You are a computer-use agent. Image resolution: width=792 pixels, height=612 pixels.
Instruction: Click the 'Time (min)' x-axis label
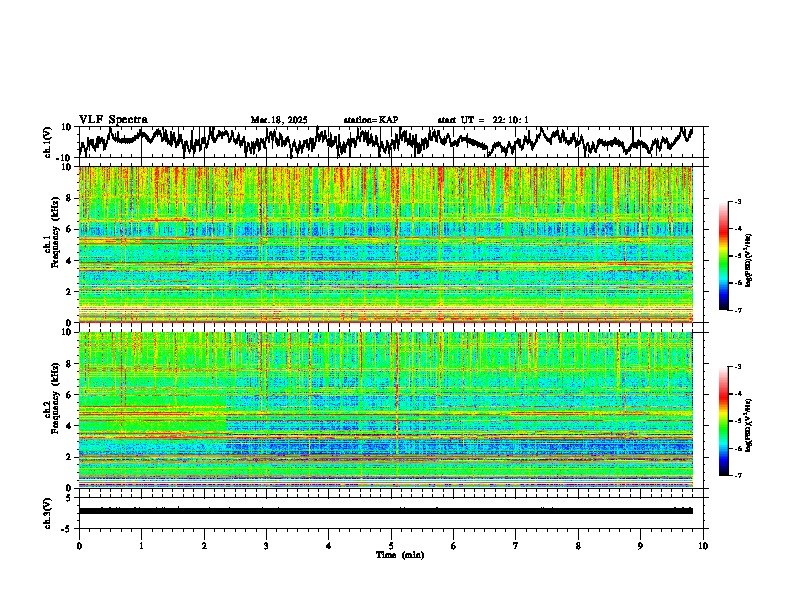point(400,555)
